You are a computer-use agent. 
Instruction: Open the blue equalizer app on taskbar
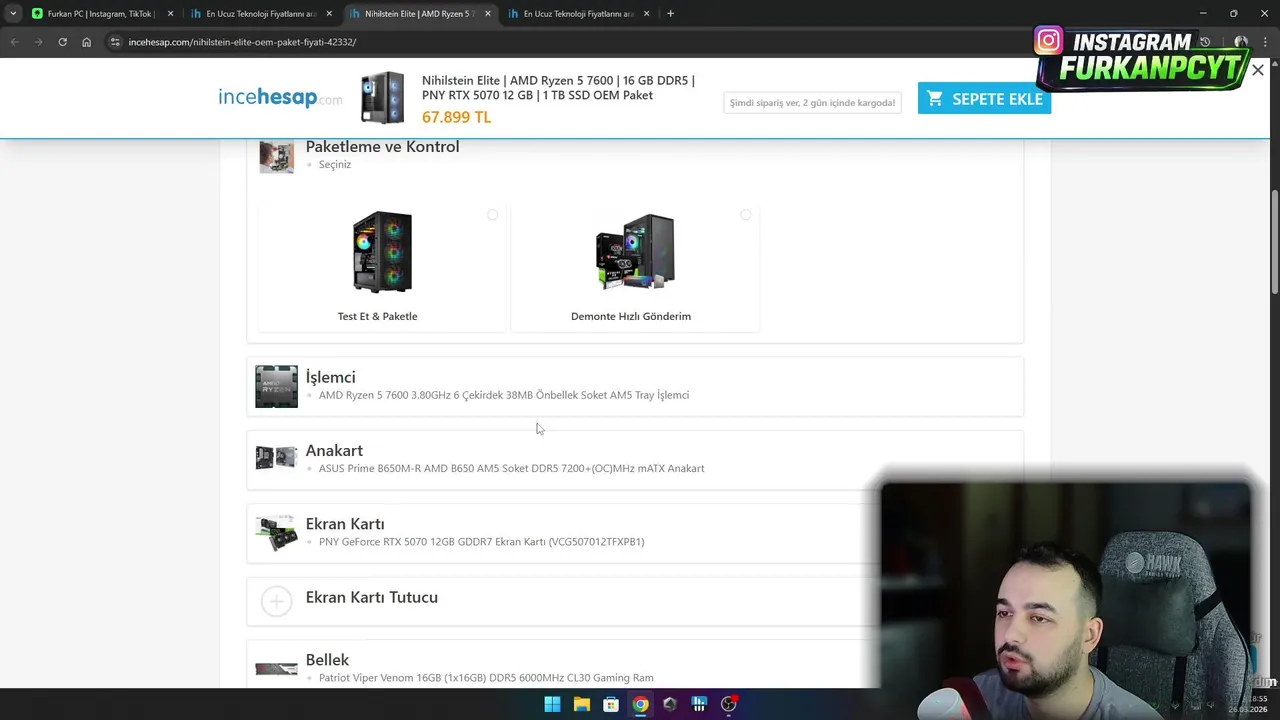[x=699, y=704]
